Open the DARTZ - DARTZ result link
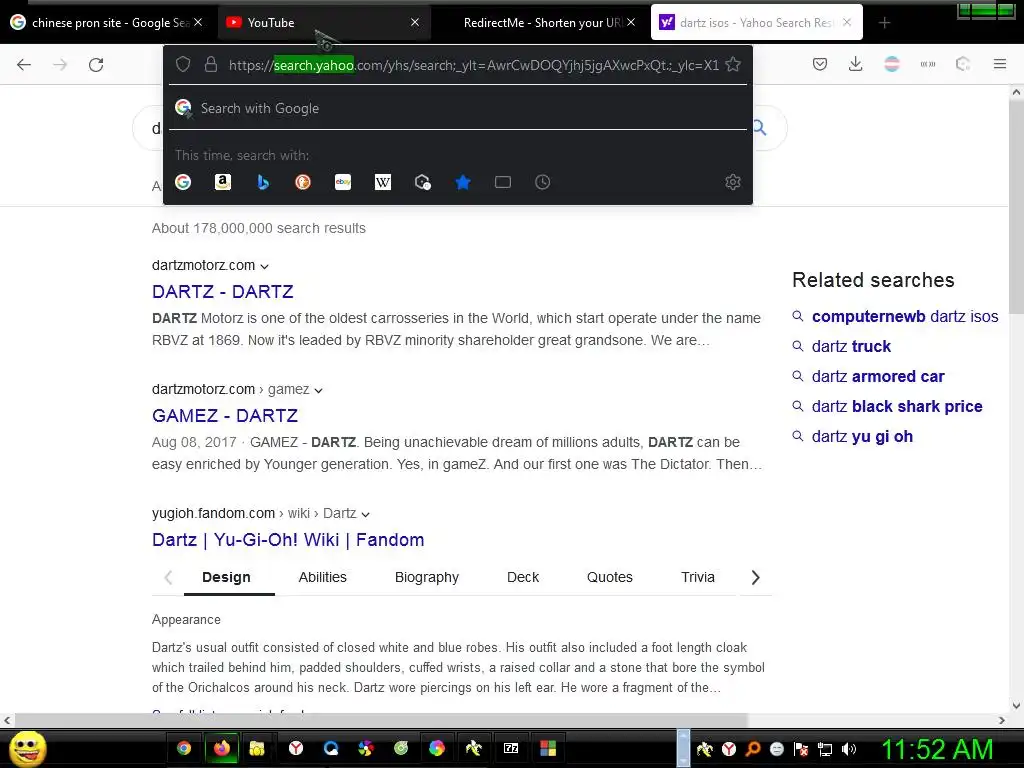 pyautogui.click(x=223, y=291)
